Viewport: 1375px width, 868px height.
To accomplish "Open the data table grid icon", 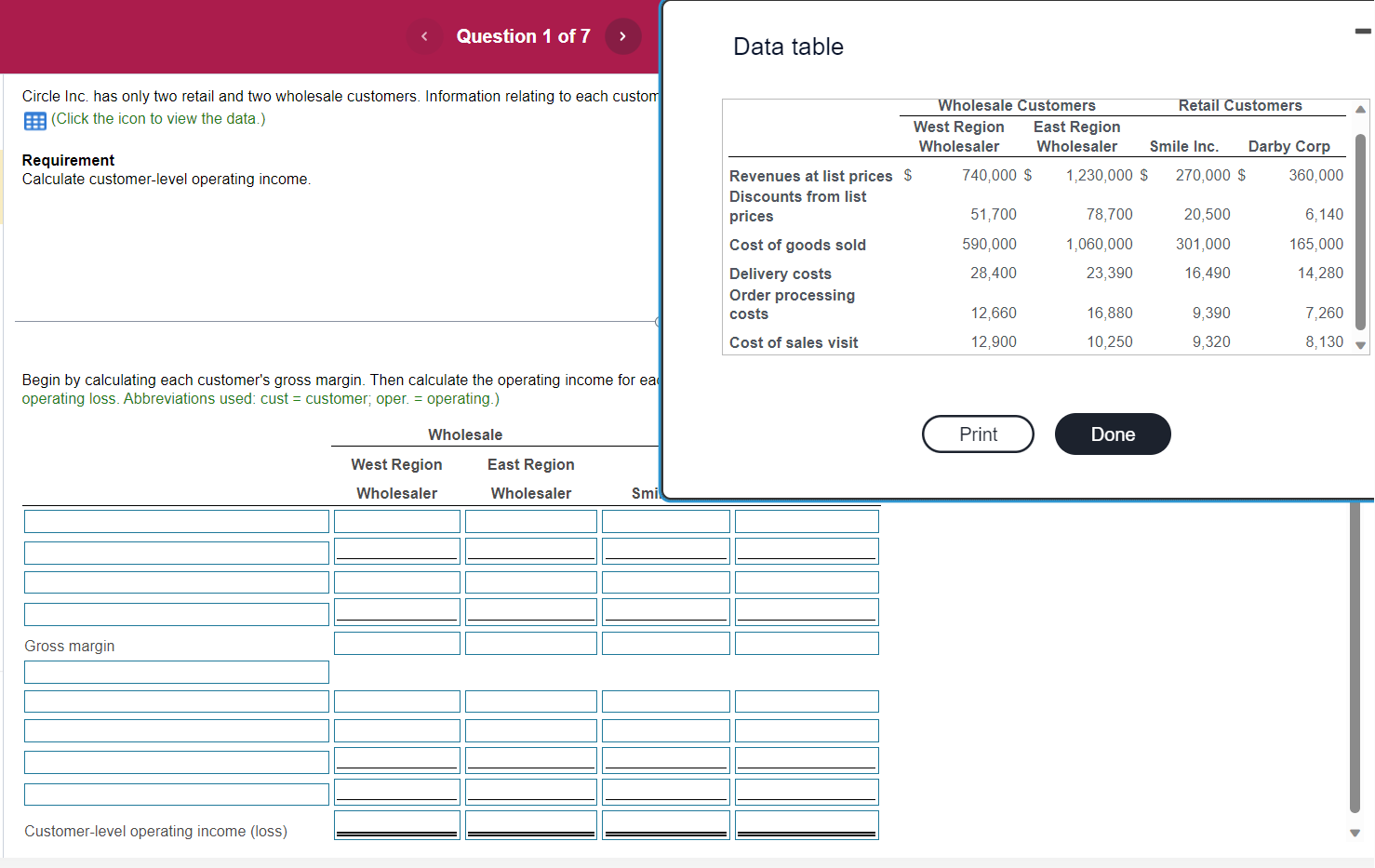I will 34,120.
